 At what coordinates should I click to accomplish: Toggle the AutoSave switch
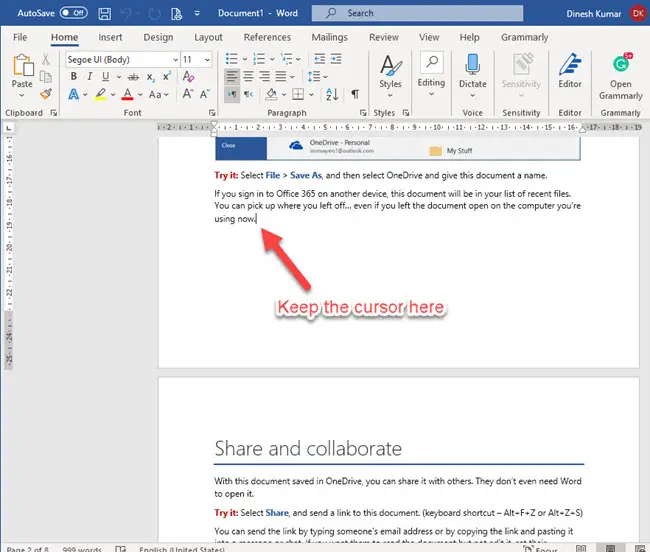73,13
